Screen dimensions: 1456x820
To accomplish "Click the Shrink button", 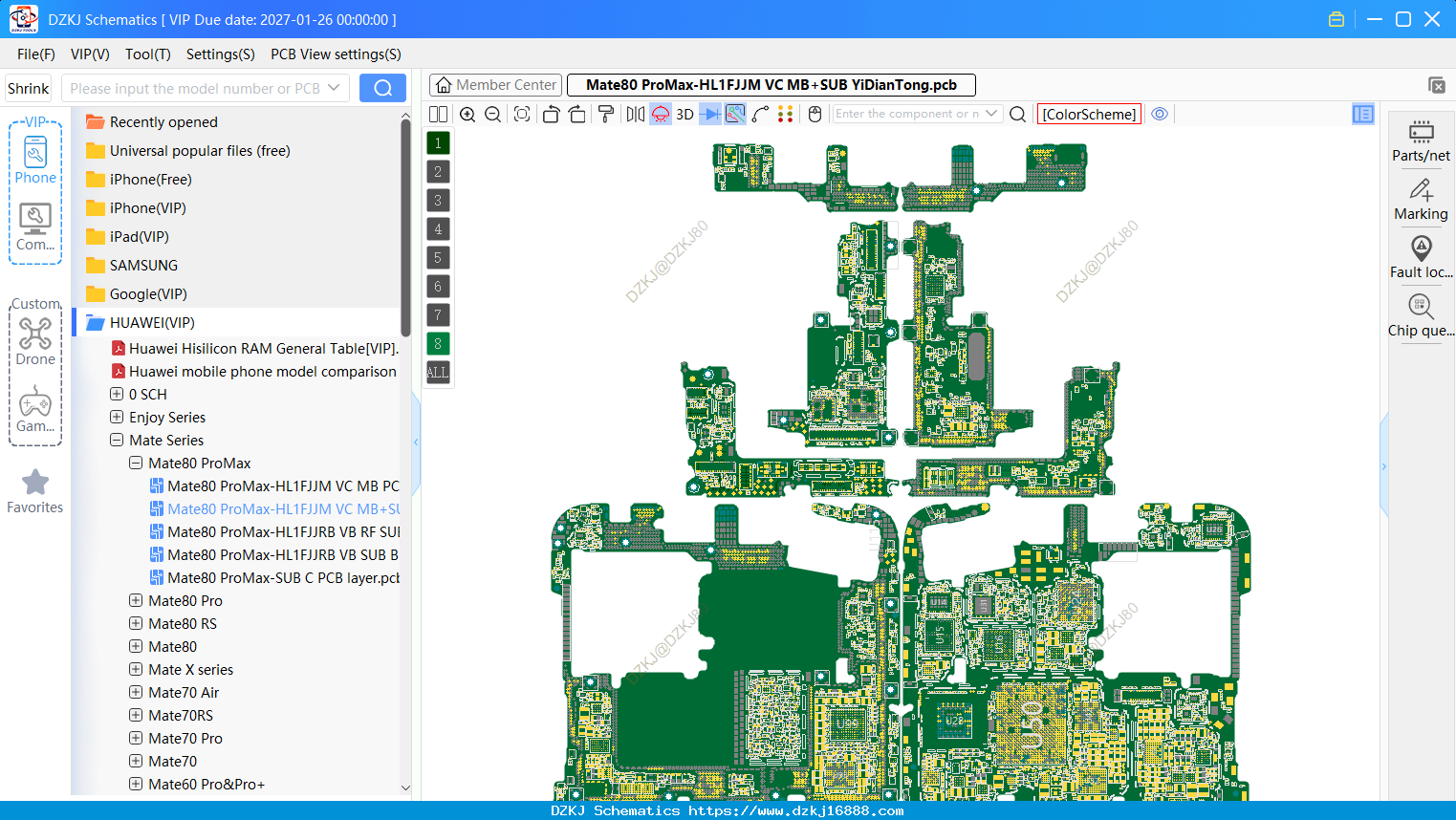I will [x=29, y=88].
